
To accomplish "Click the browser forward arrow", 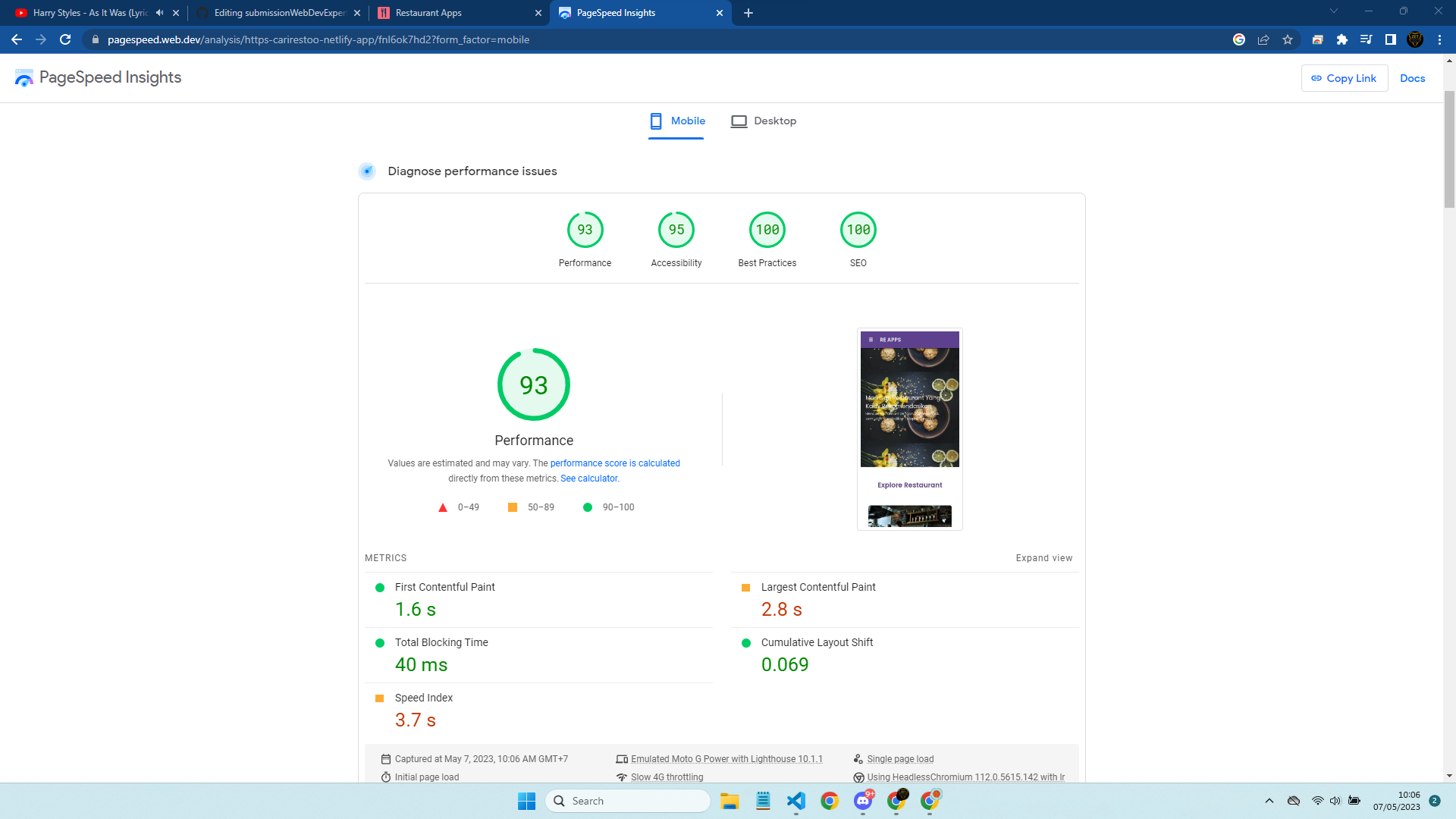I will (41, 39).
